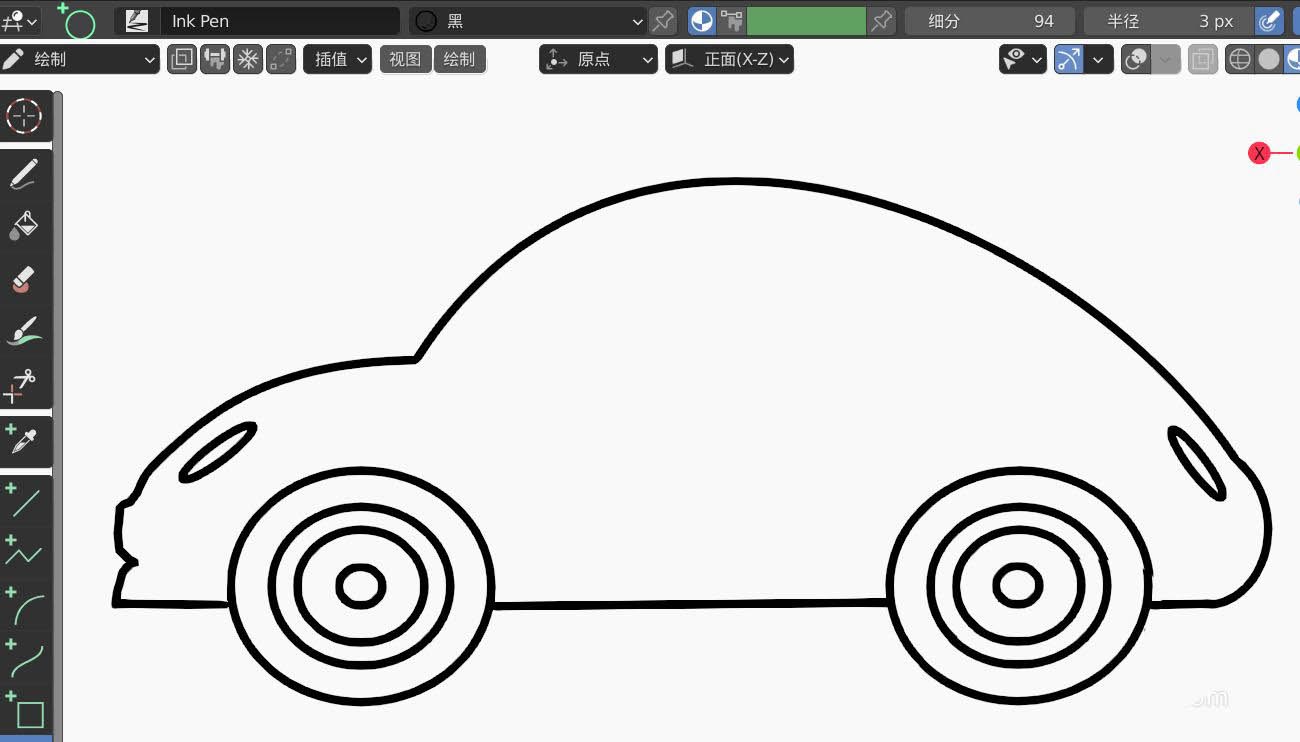Open the 绘制 menu in the header
1300x742 pixels.
point(460,59)
